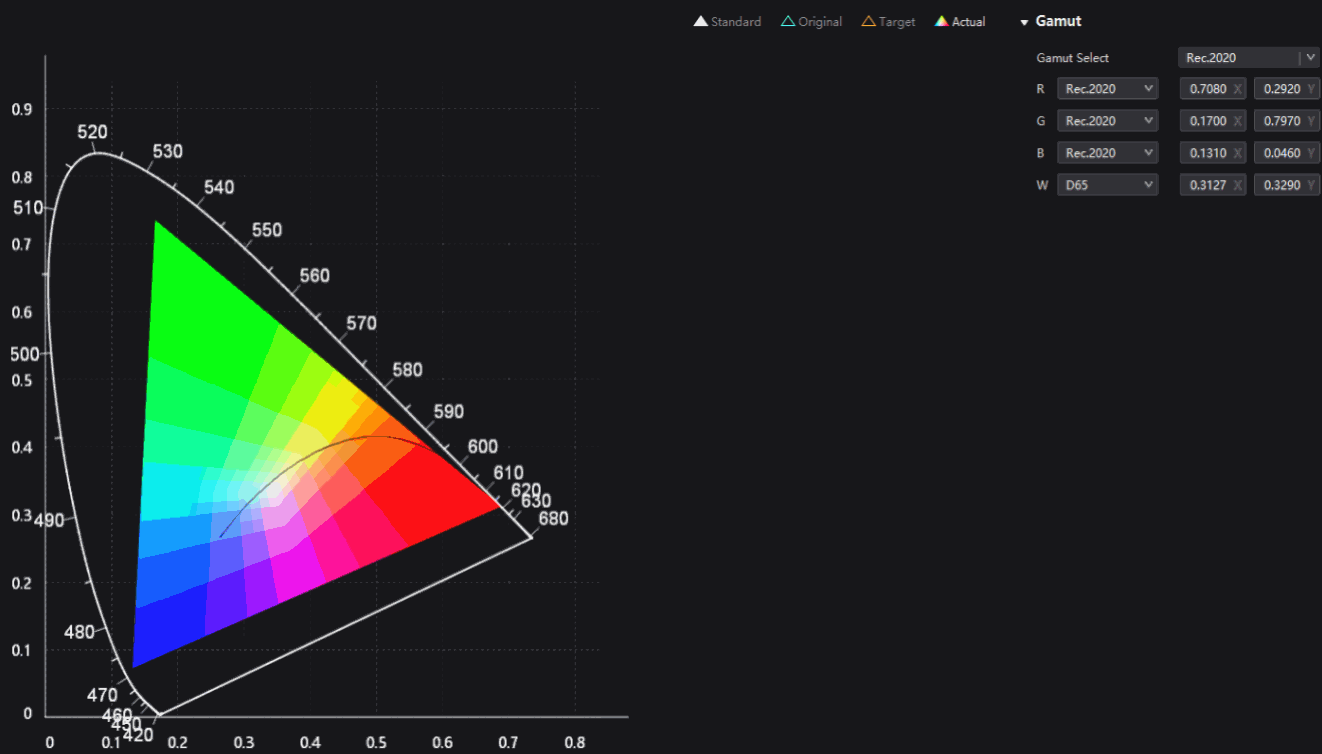Toggle the Standard gamut overlay via its label
This screenshot has width=1322, height=754.
tap(735, 21)
